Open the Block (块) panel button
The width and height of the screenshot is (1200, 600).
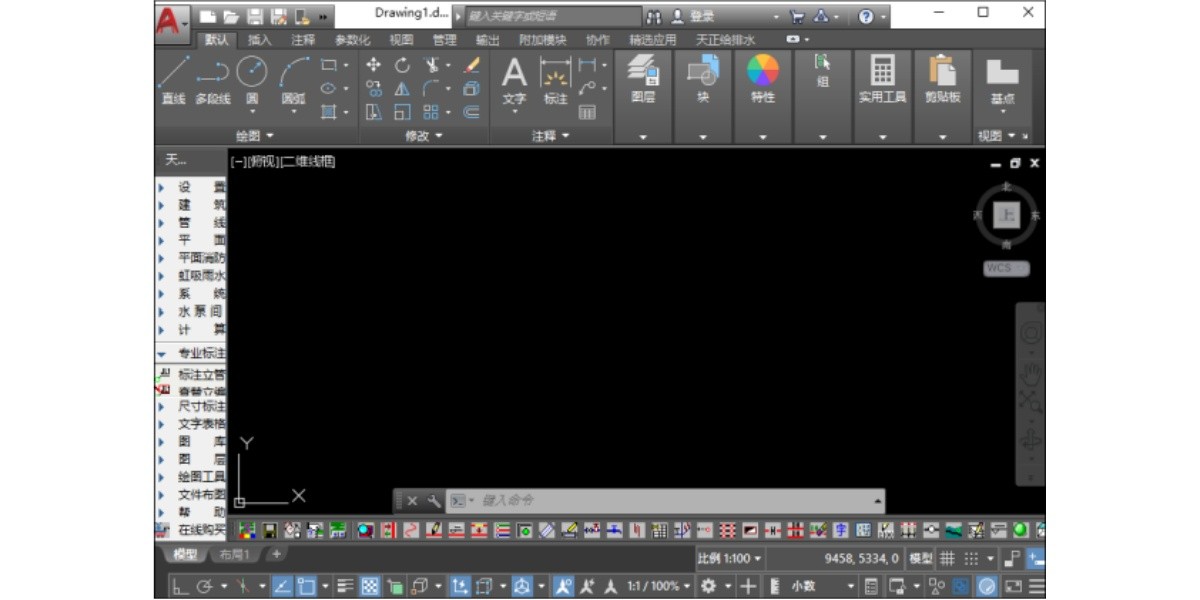(703, 80)
